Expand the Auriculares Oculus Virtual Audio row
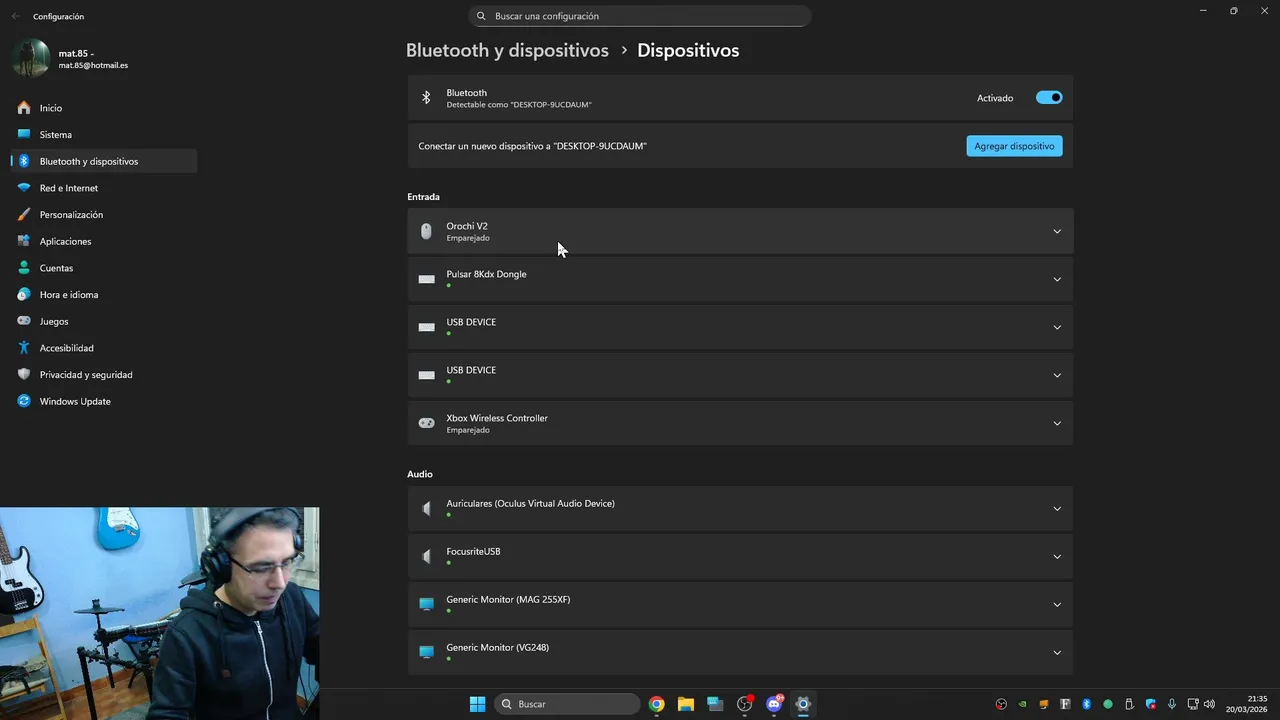 coord(740,508)
